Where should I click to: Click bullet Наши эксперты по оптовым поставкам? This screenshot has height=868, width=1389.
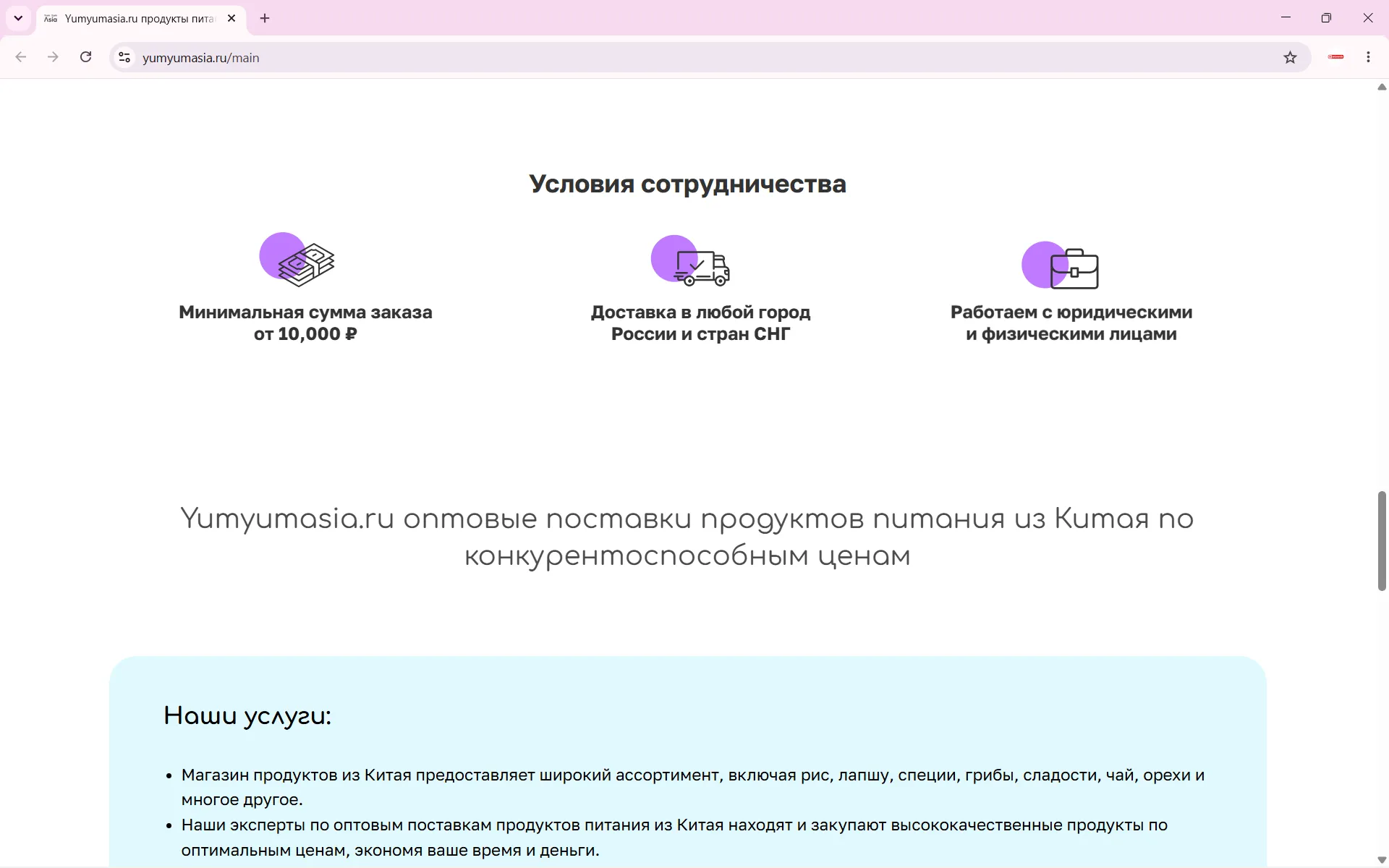674,838
